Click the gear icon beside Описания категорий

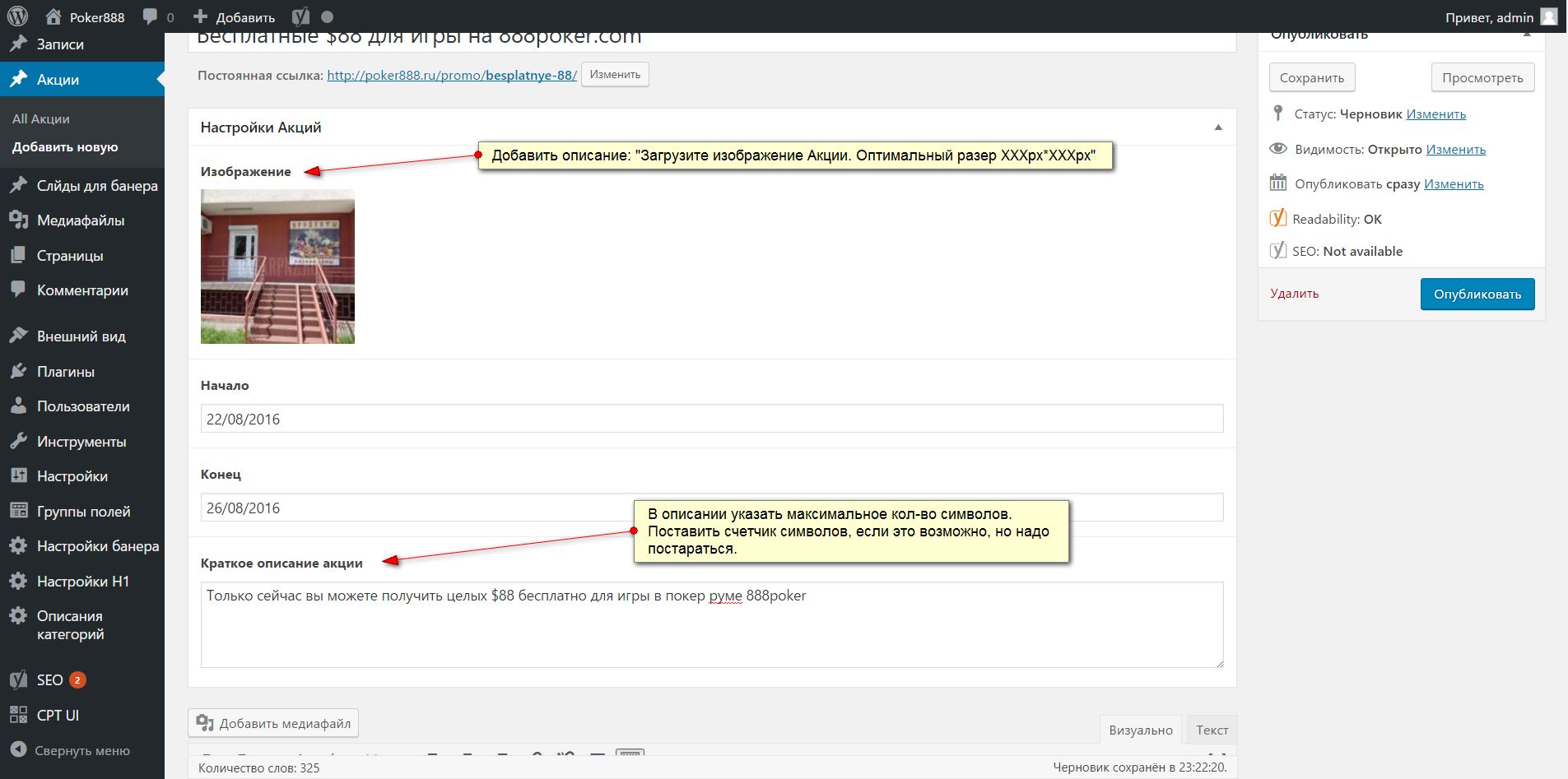tap(18, 615)
